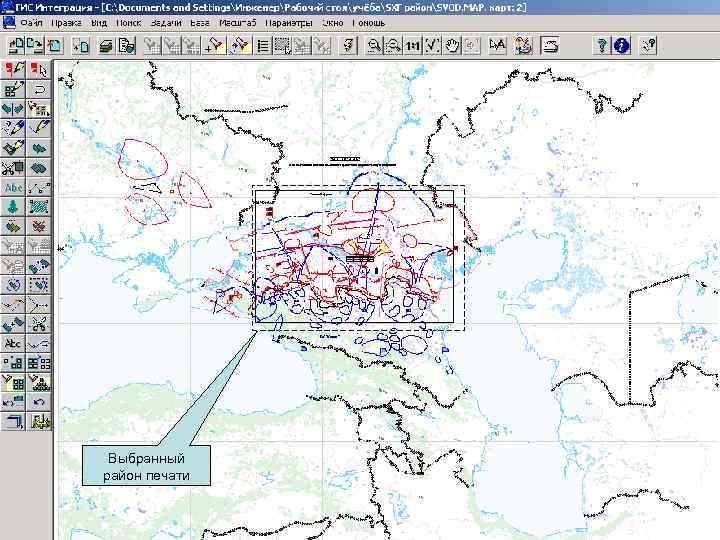Screen dimensions: 720x540
Task: Select the red flag with cursor tool
Action: click(x=39, y=70)
